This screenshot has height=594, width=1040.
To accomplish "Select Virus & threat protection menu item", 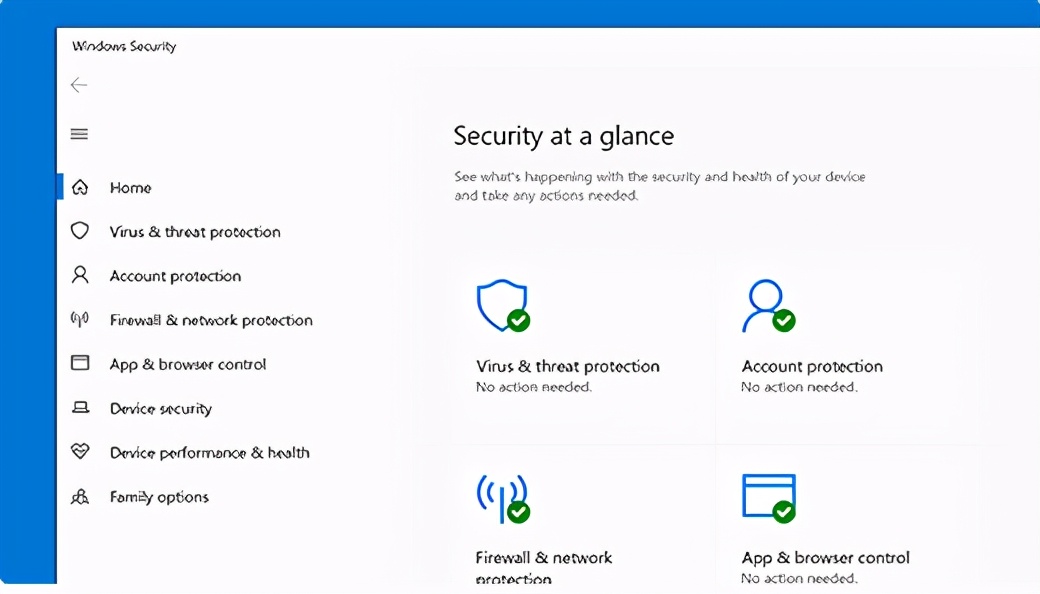I will tap(195, 232).
